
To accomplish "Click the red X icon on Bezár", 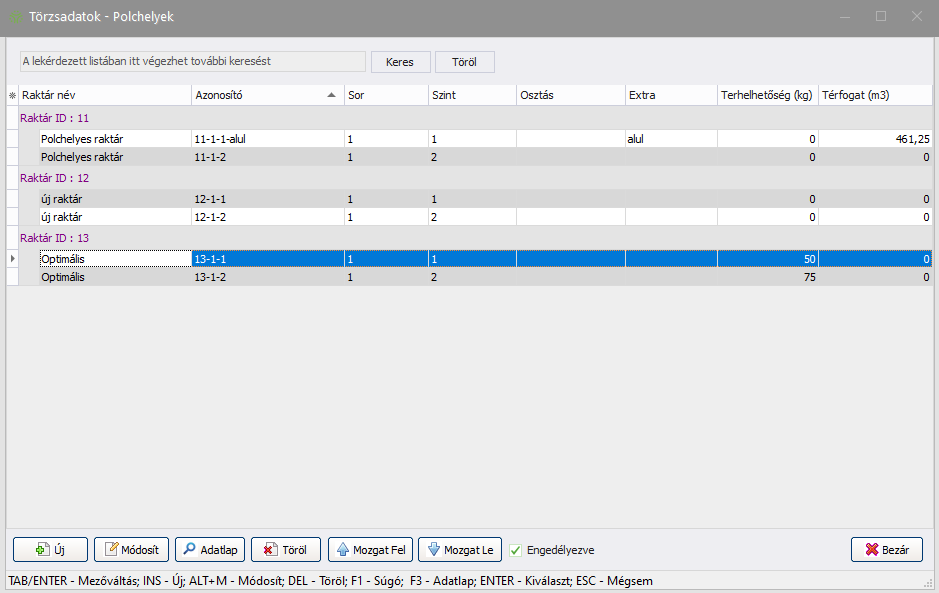I will [x=870, y=550].
